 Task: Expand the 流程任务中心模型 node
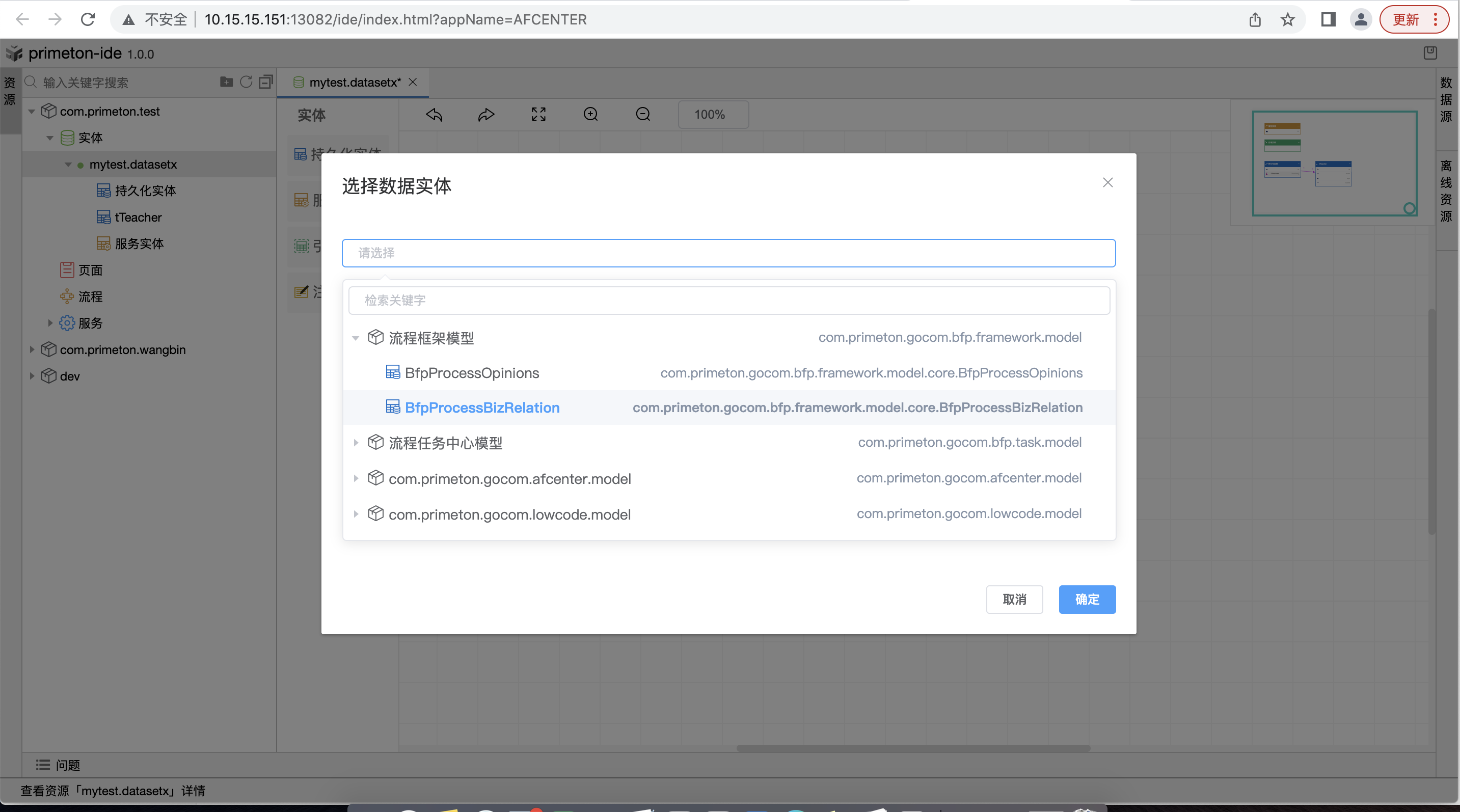click(x=356, y=443)
